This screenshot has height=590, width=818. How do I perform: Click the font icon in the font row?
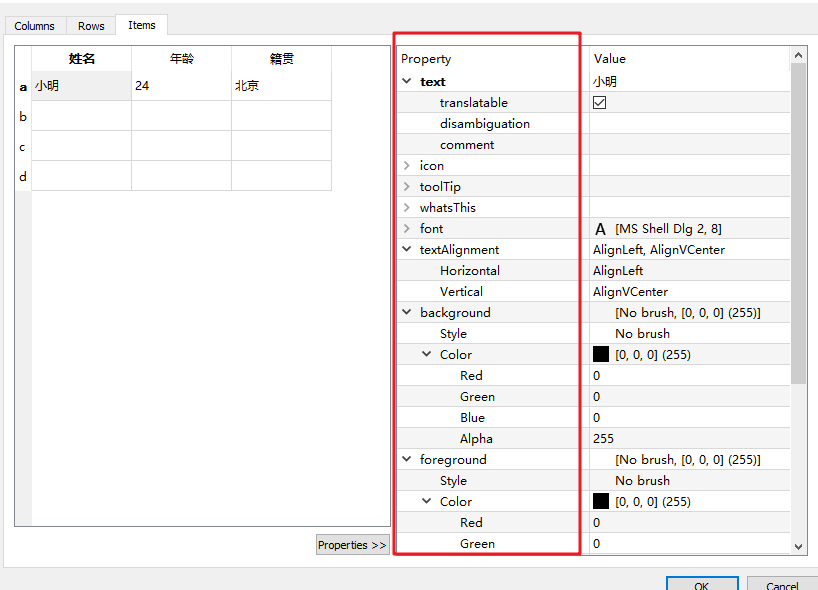pos(599,228)
